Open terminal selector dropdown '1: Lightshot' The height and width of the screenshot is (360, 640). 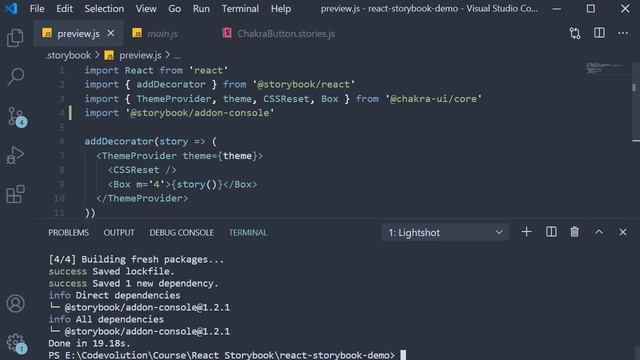pos(445,233)
